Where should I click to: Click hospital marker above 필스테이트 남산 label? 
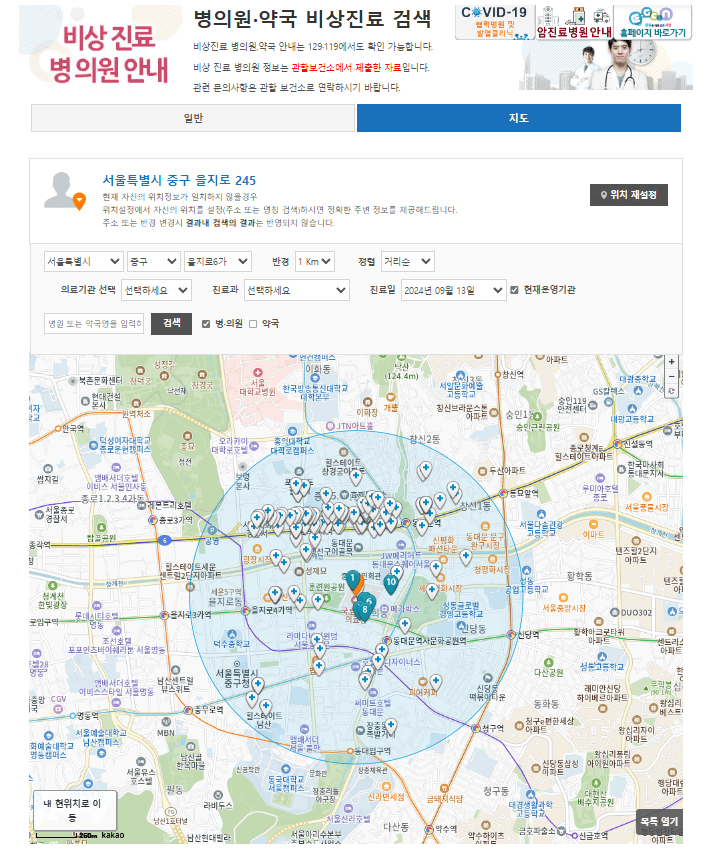pos(266,707)
